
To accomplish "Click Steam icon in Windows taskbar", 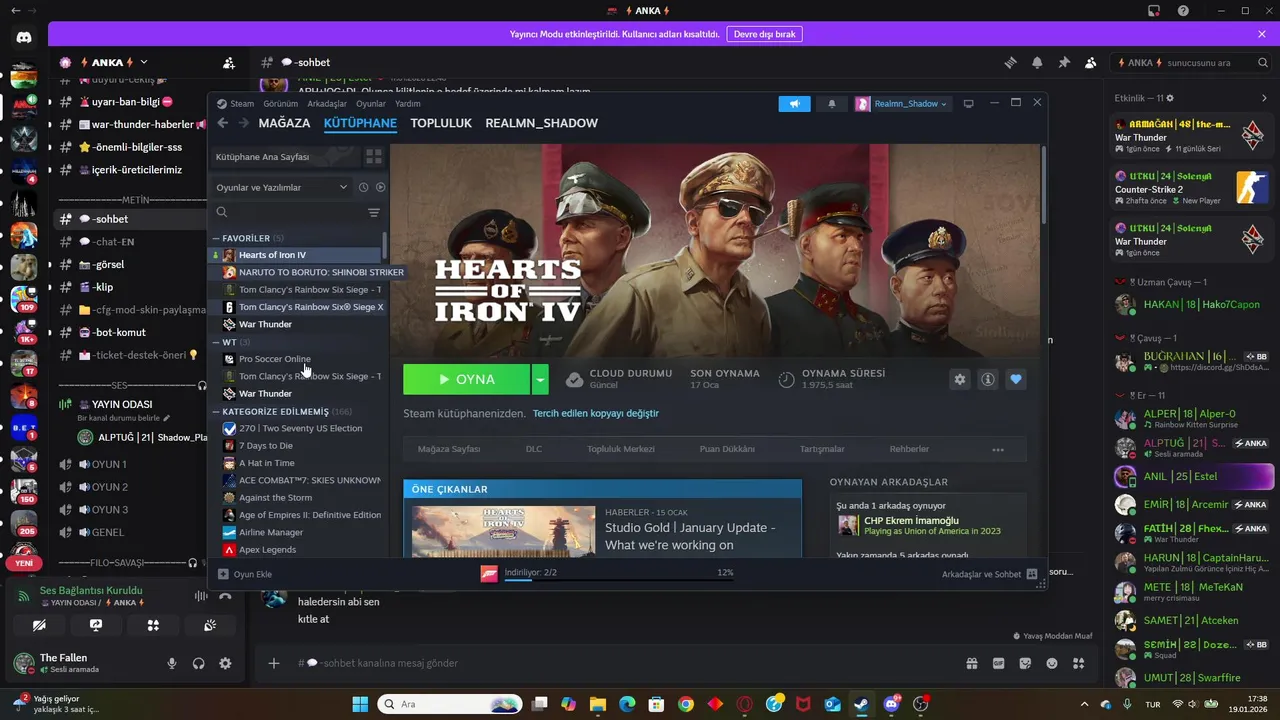I will point(862,704).
